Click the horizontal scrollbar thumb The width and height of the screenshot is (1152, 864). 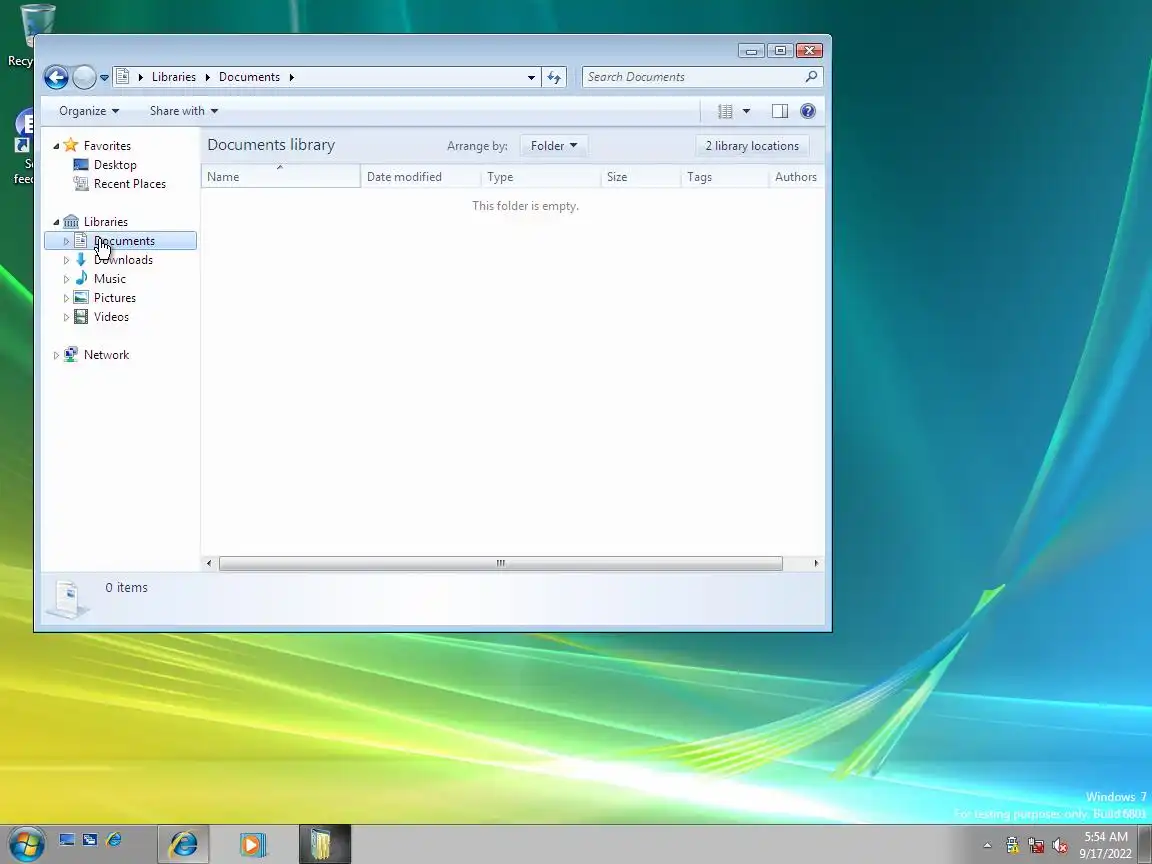click(x=500, y=564)
